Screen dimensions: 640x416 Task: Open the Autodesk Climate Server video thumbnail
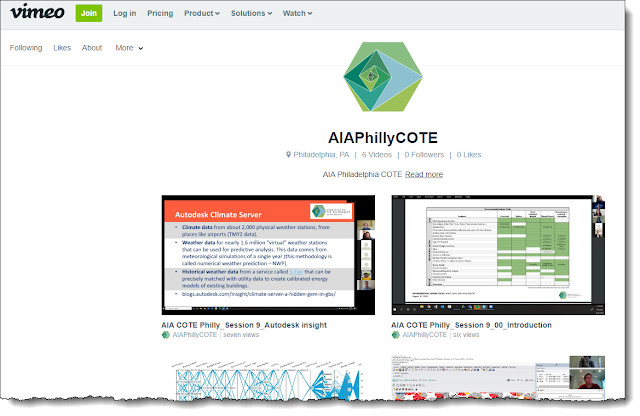point(268,255)
